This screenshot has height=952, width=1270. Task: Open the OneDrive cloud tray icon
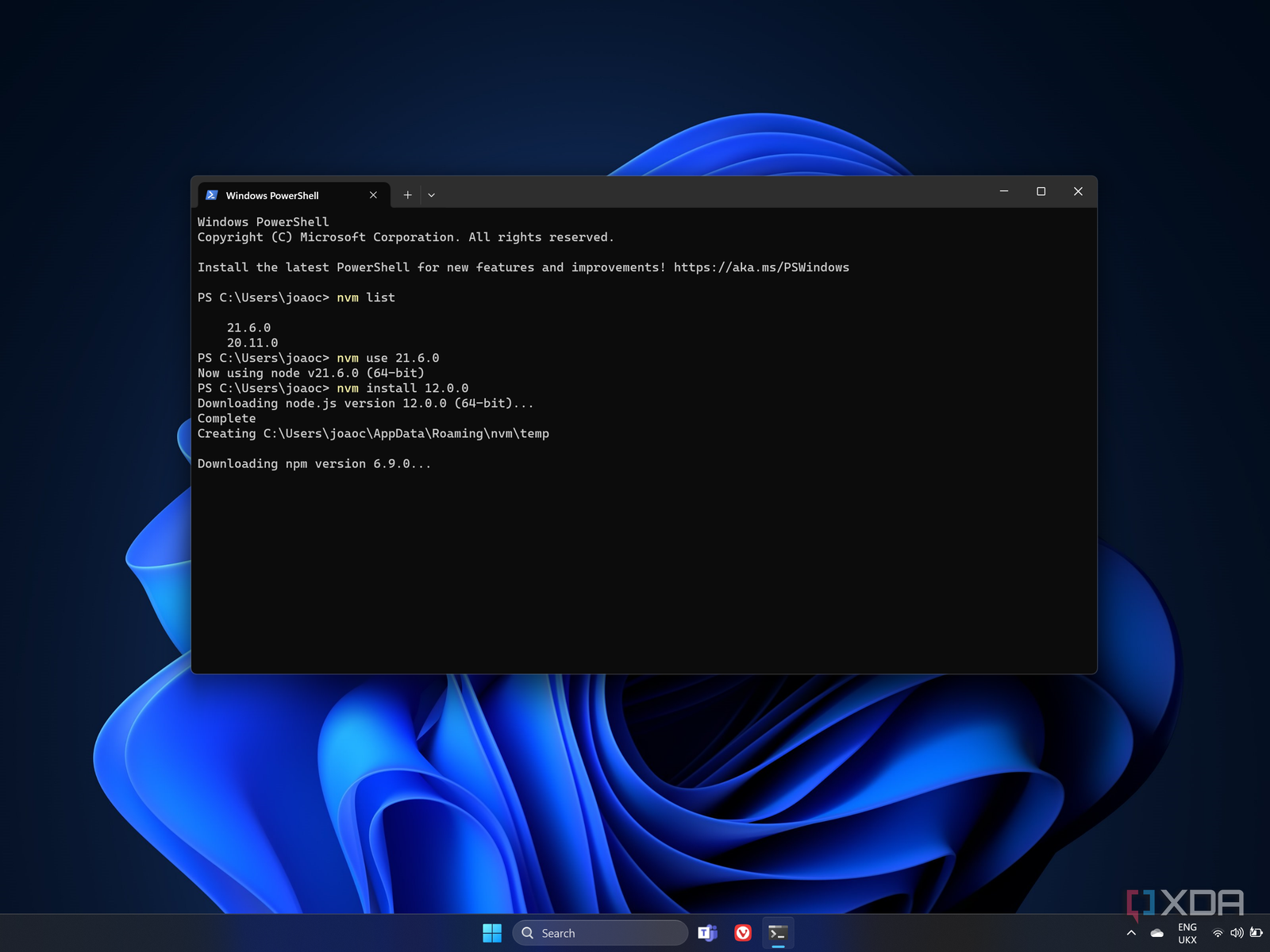click(x=1157, y=933)
